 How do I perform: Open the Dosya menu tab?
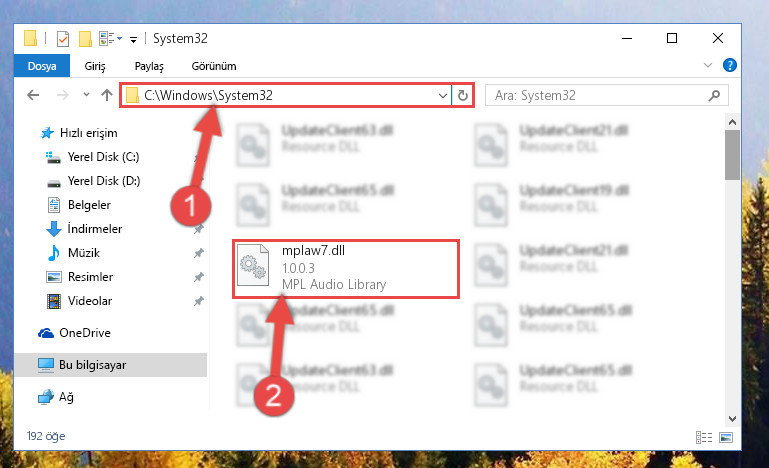point(42,66)
